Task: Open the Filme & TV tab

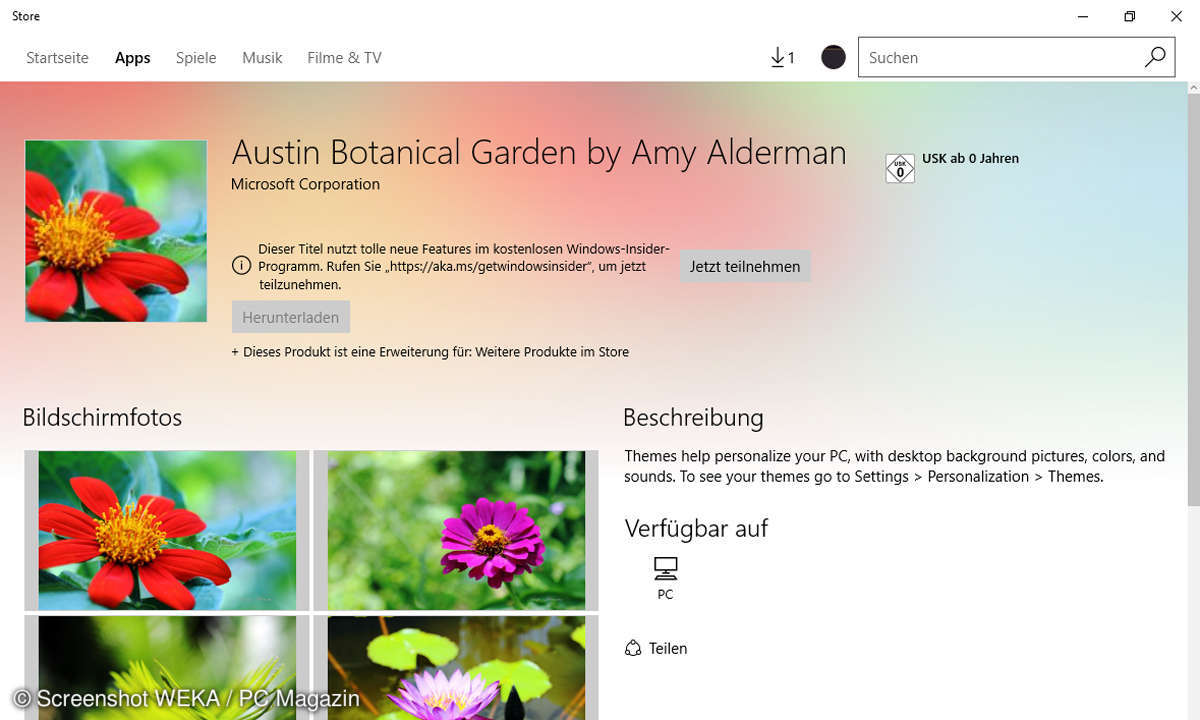Action: [x=344, y=58]
